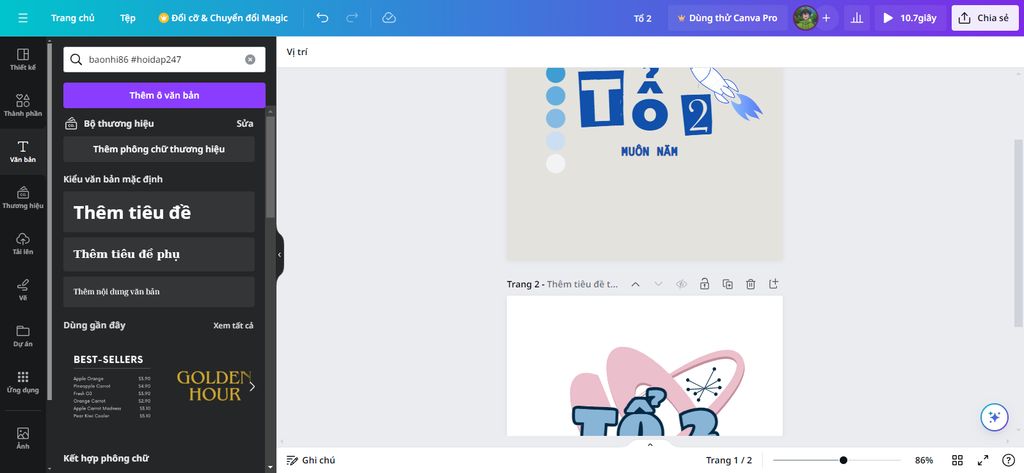Open Vị trí position tab
1024x473 pixels.
(297, 52)
